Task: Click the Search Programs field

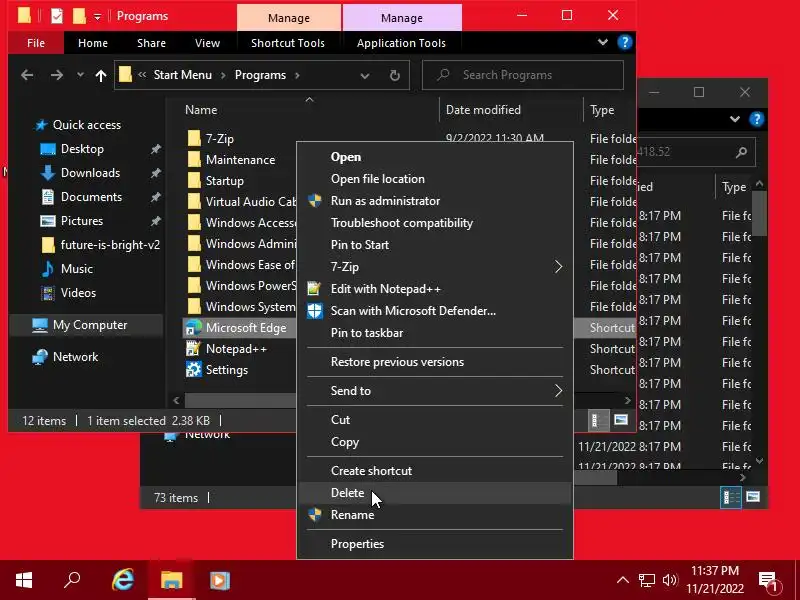Action: [522, 75]
